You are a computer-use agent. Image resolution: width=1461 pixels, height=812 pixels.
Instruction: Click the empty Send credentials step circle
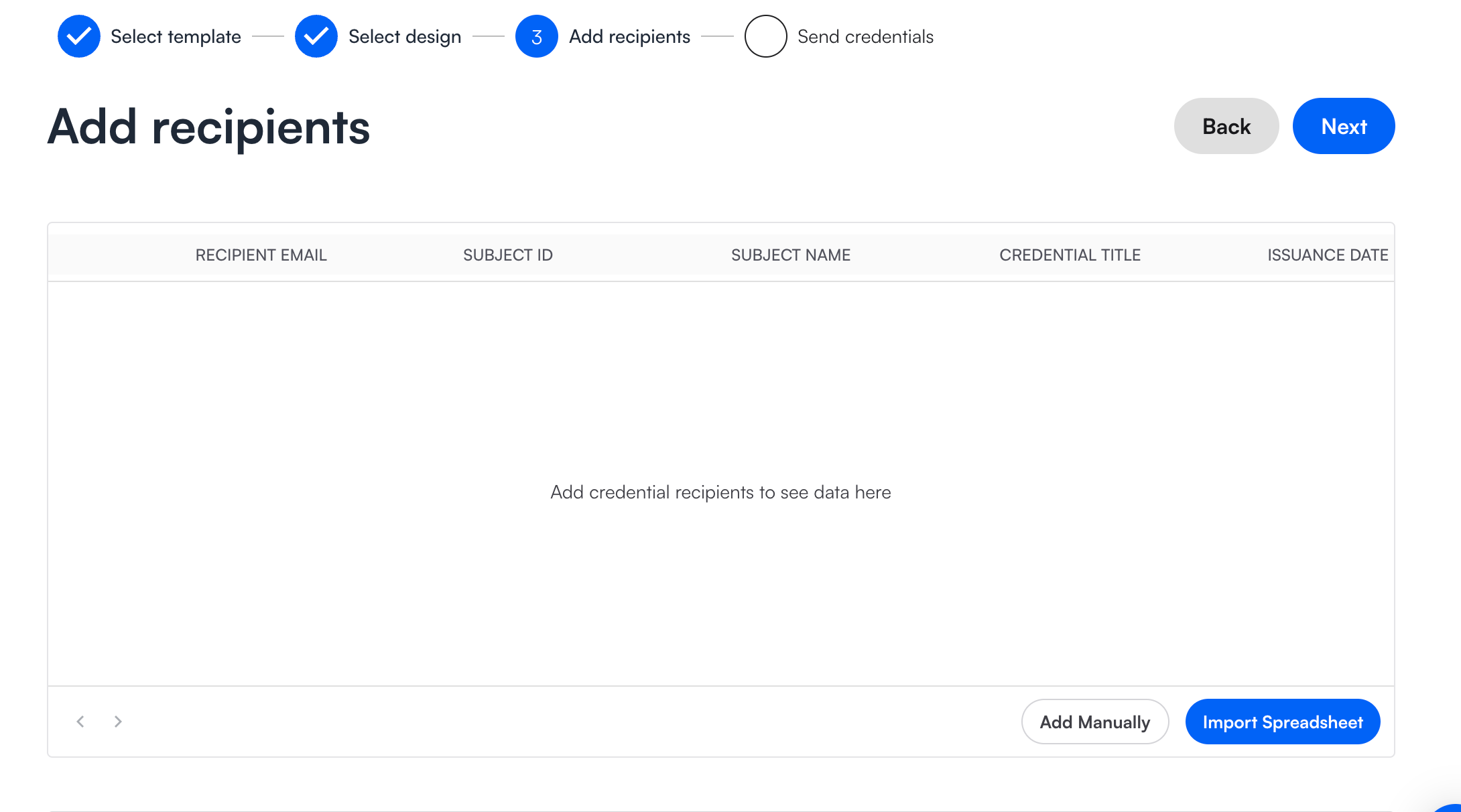[x=765, y=36]
